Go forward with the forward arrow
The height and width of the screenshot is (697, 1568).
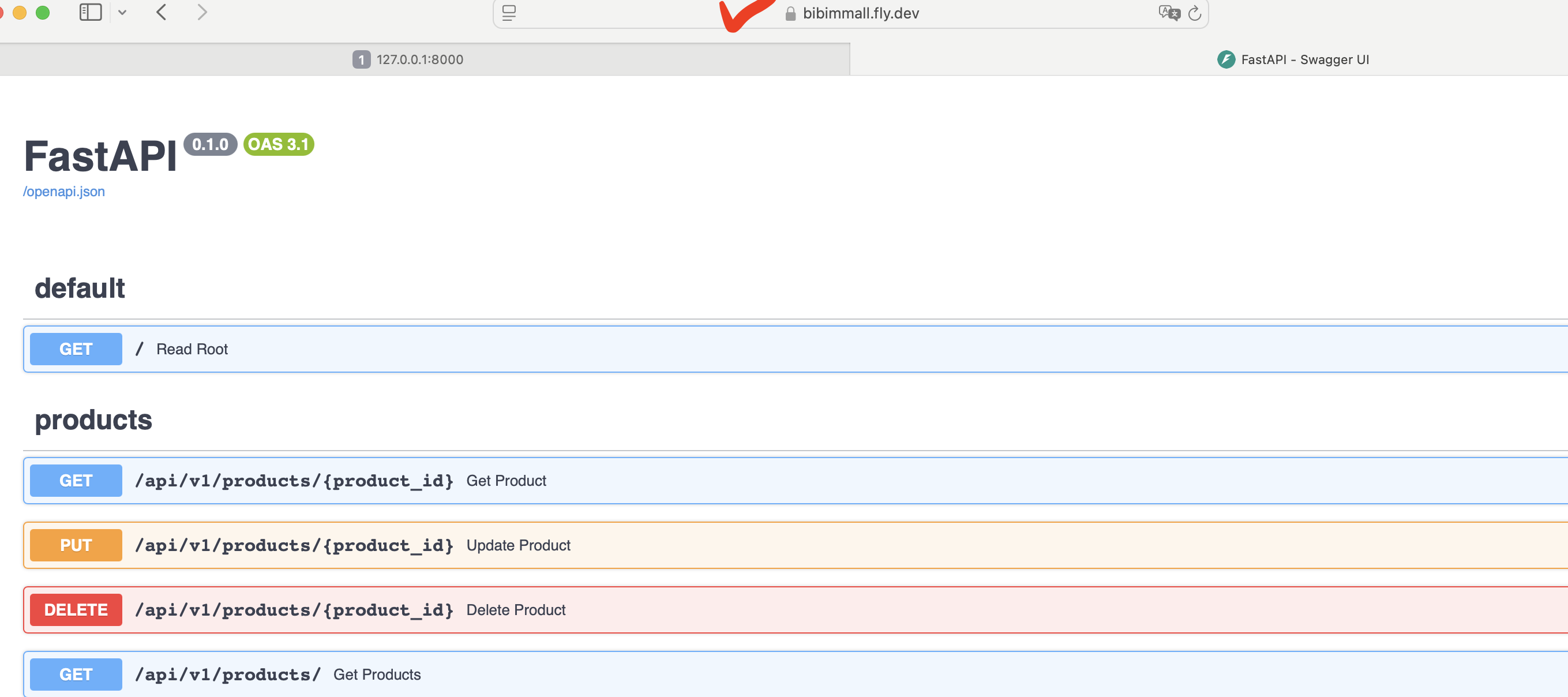tap(202, 12)
